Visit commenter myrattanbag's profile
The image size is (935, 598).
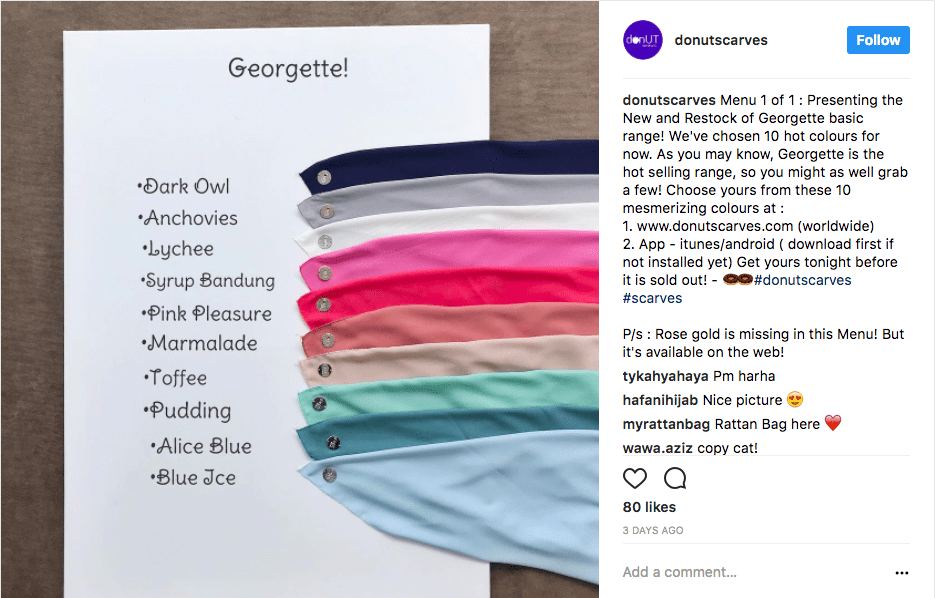click(666, 424)
